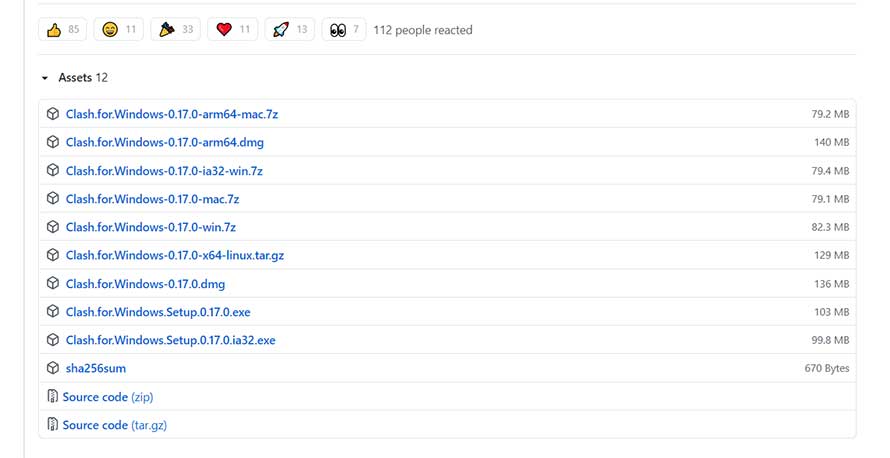Click the 79.2 MB size text
This screenshot has width=890, height=458.
click(830, 114)
